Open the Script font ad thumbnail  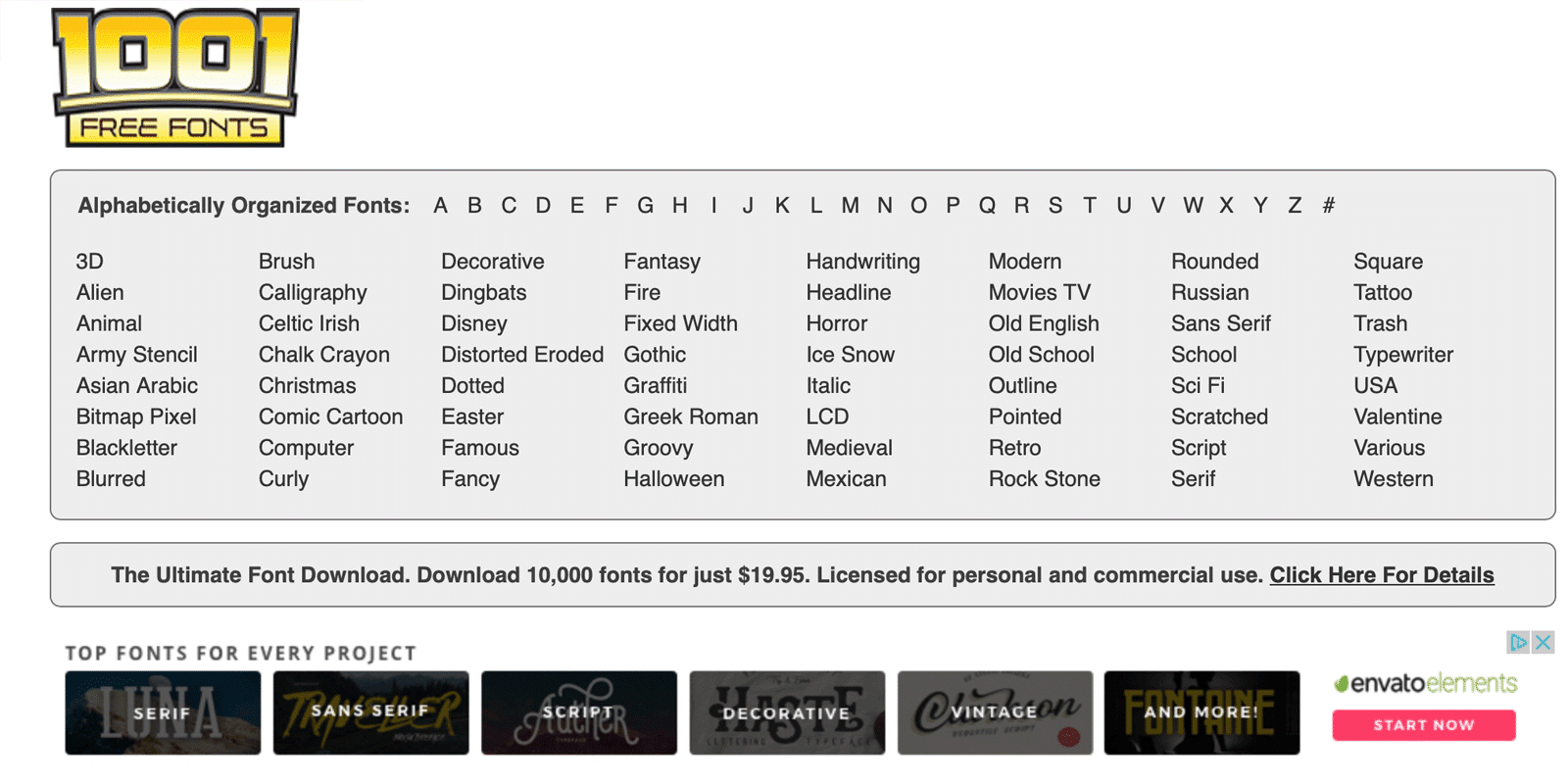(x=578, y=712)
